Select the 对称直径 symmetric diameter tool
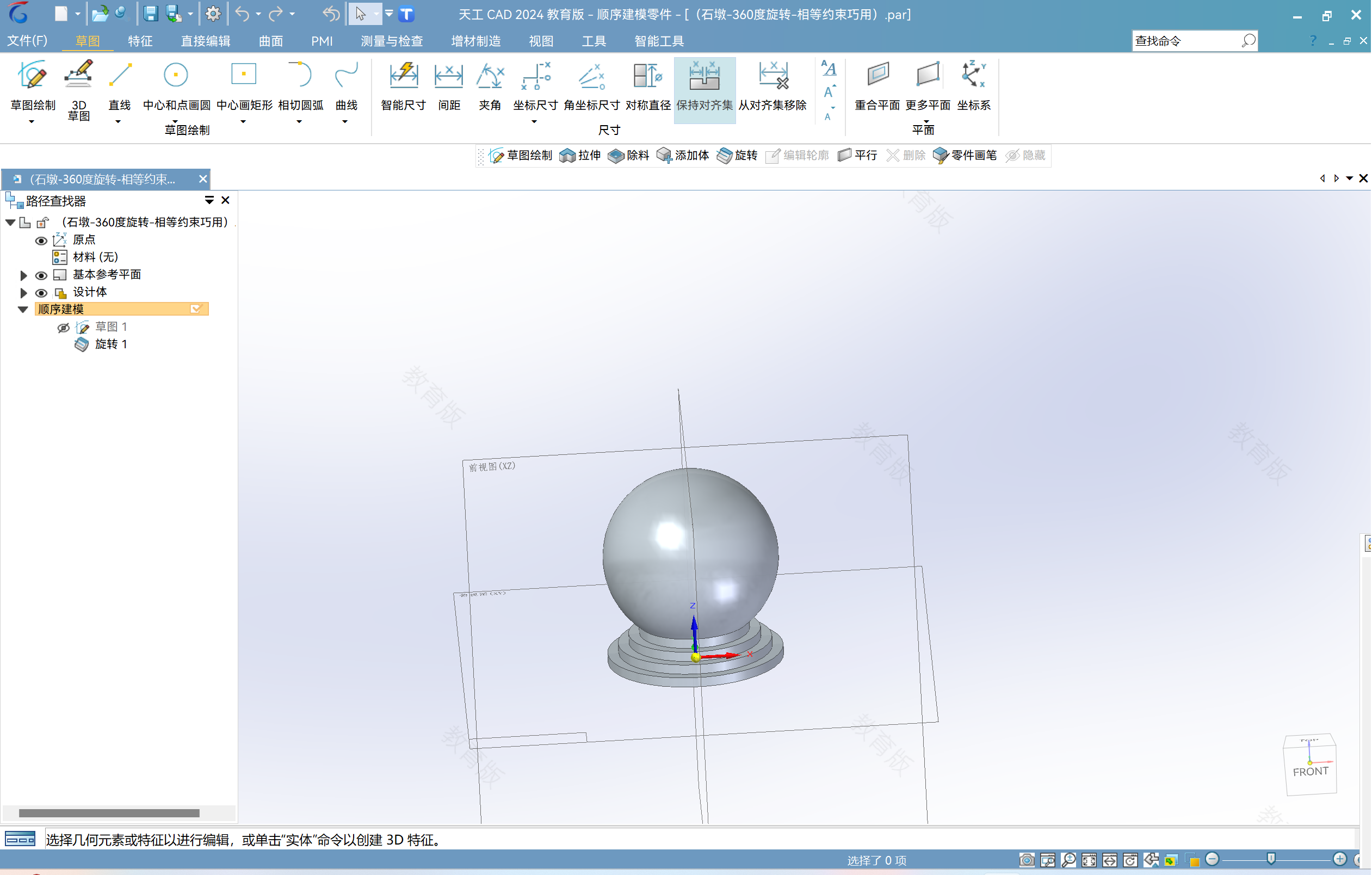The height and width of the screenshot is (875, 1372). tap(648, 85)
